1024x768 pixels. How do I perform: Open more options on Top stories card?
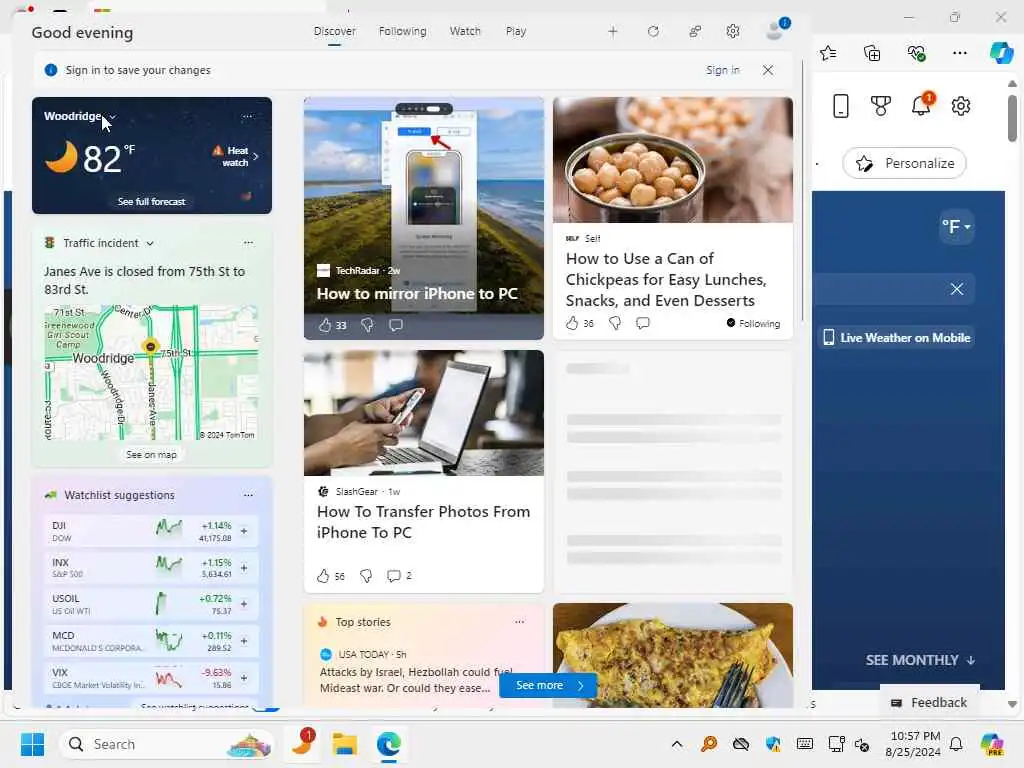click(x=519, y=622)
